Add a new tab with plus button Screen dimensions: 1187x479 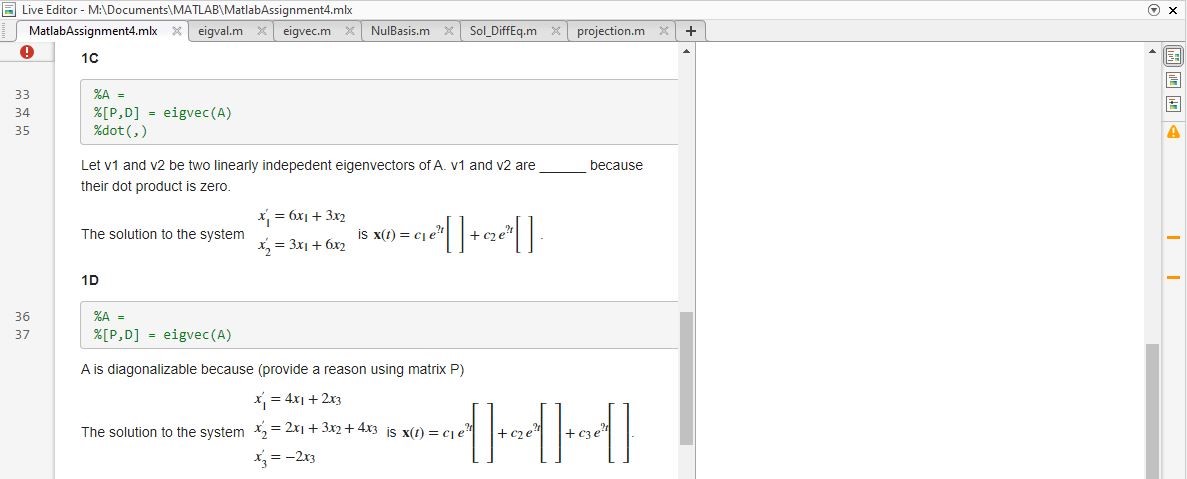tap(690, 31)
